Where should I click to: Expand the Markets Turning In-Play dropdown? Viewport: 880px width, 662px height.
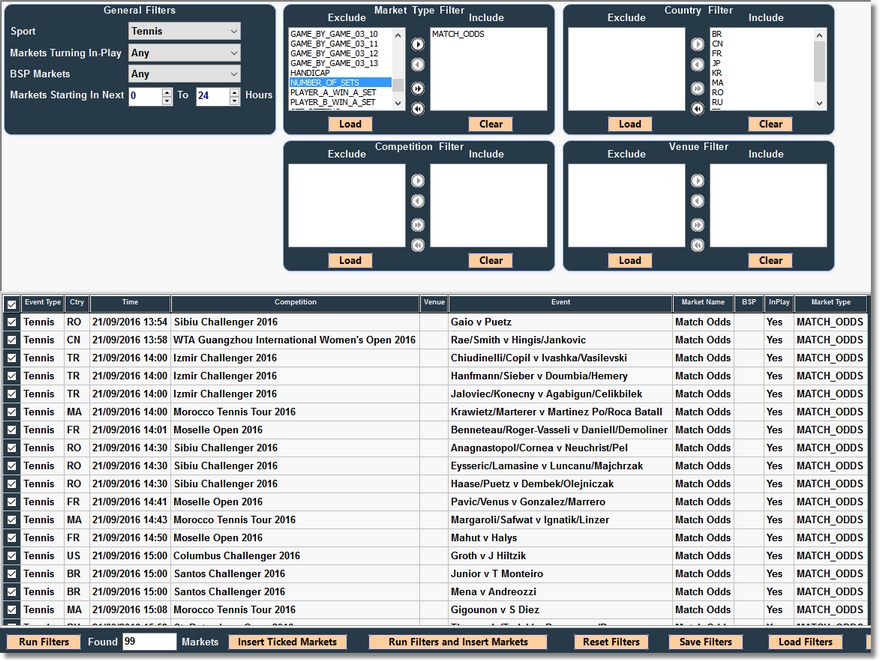pos(184,53)
